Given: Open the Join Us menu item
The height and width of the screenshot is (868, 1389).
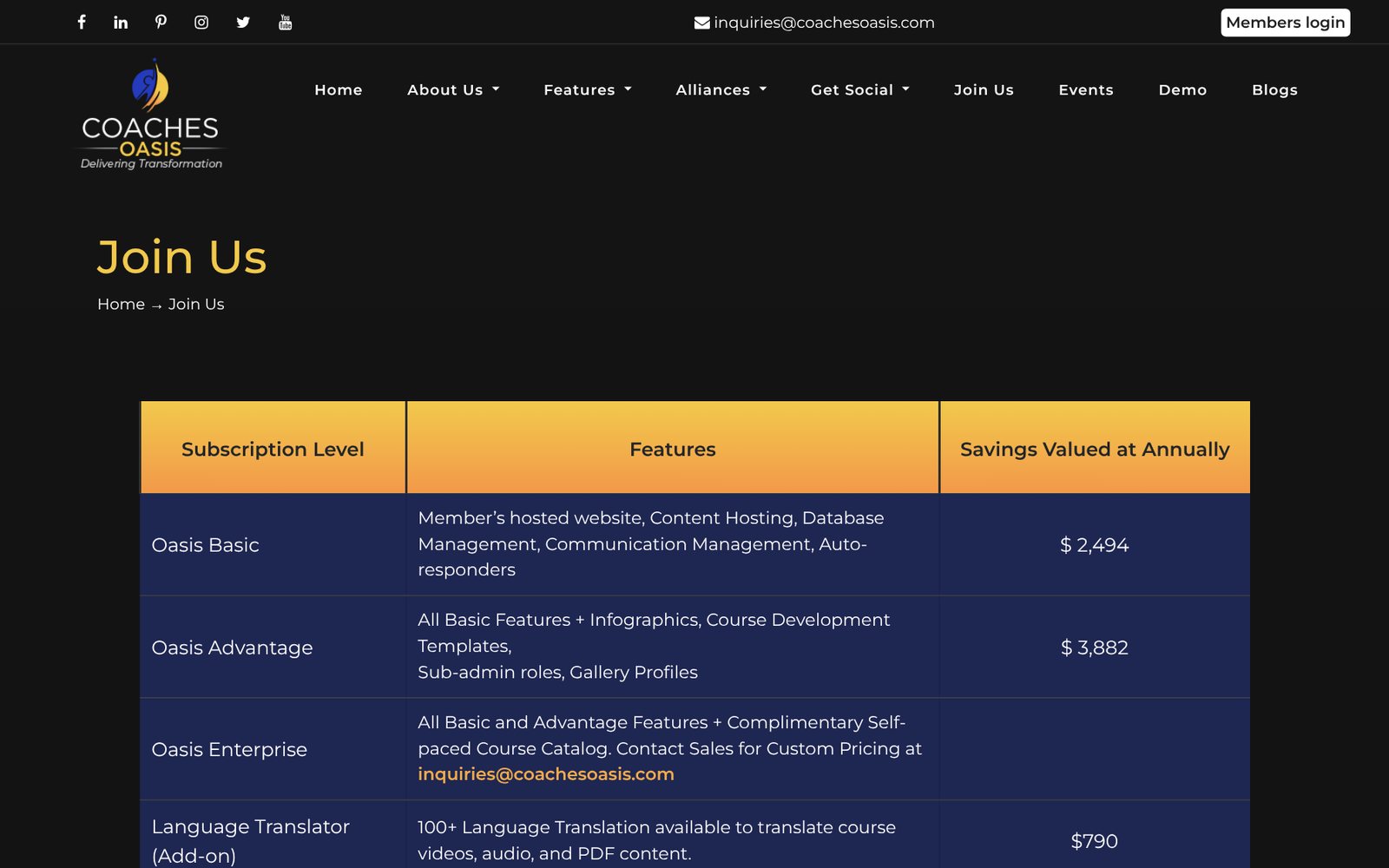Looking at the screenshot, I should pos(984,89).
